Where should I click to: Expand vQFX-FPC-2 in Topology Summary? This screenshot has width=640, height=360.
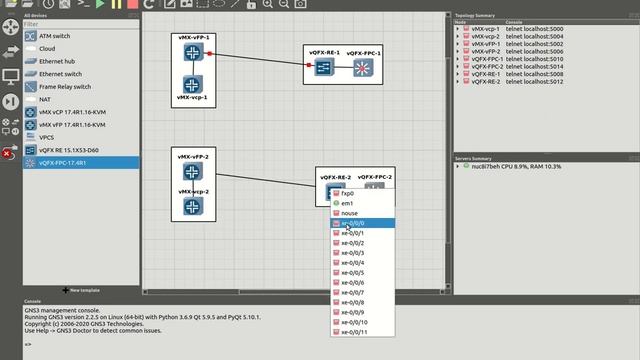tap(458, 67)
